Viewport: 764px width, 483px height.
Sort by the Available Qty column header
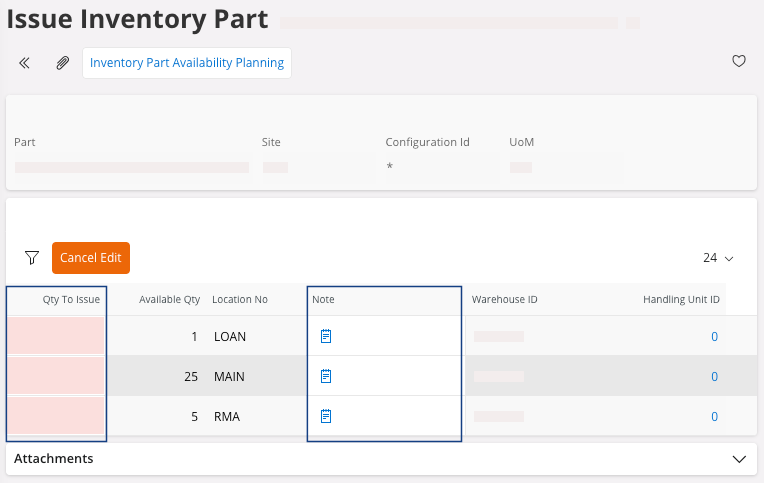coord(169,300)
